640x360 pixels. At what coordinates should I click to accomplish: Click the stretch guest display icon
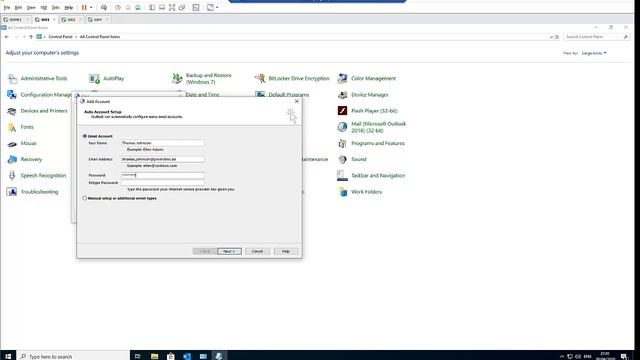210,7
